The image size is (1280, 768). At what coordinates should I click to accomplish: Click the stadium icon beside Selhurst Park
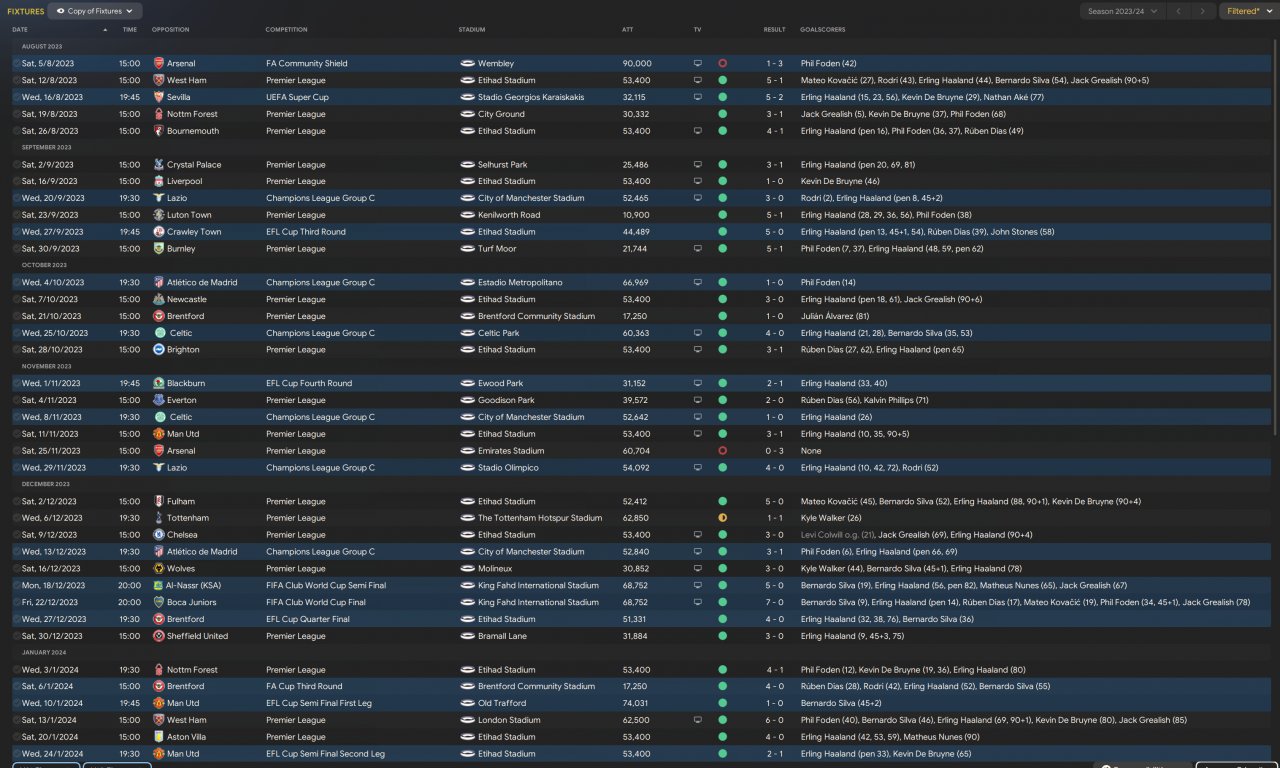(467, 165)
